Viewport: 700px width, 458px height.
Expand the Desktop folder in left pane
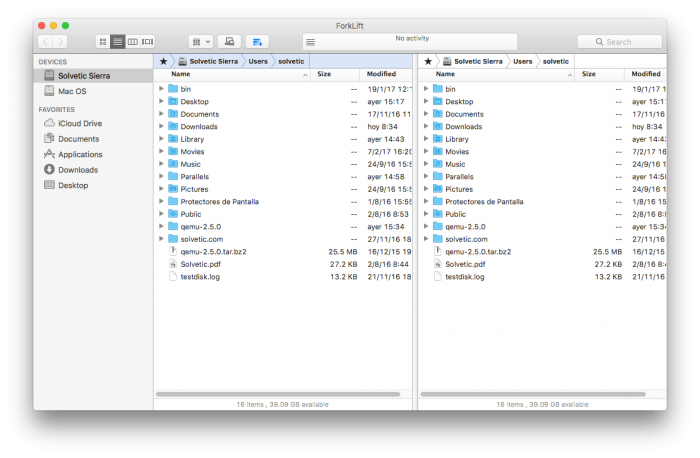[x=161, y=101]
